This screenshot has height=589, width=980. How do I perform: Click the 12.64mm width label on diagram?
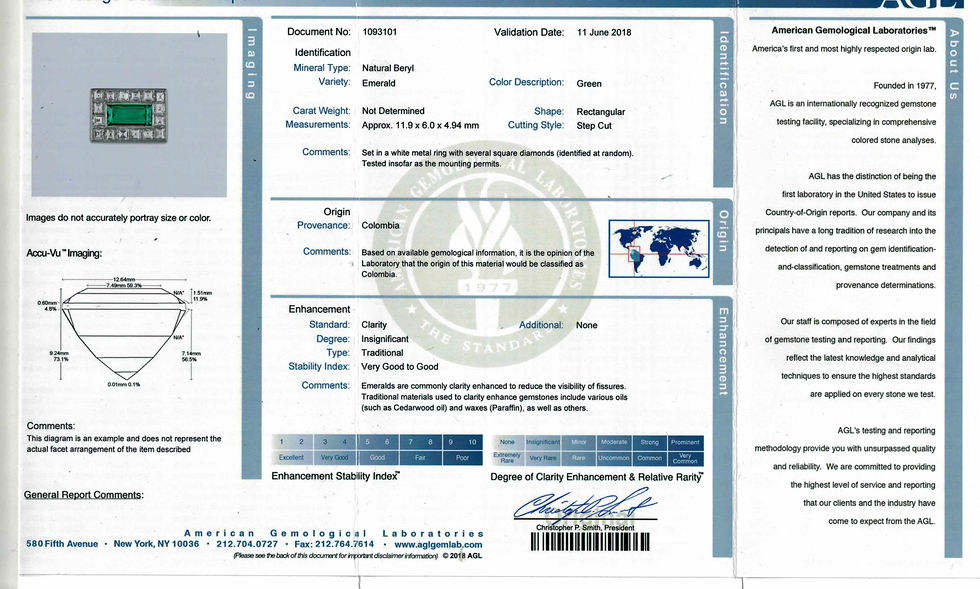124,279
